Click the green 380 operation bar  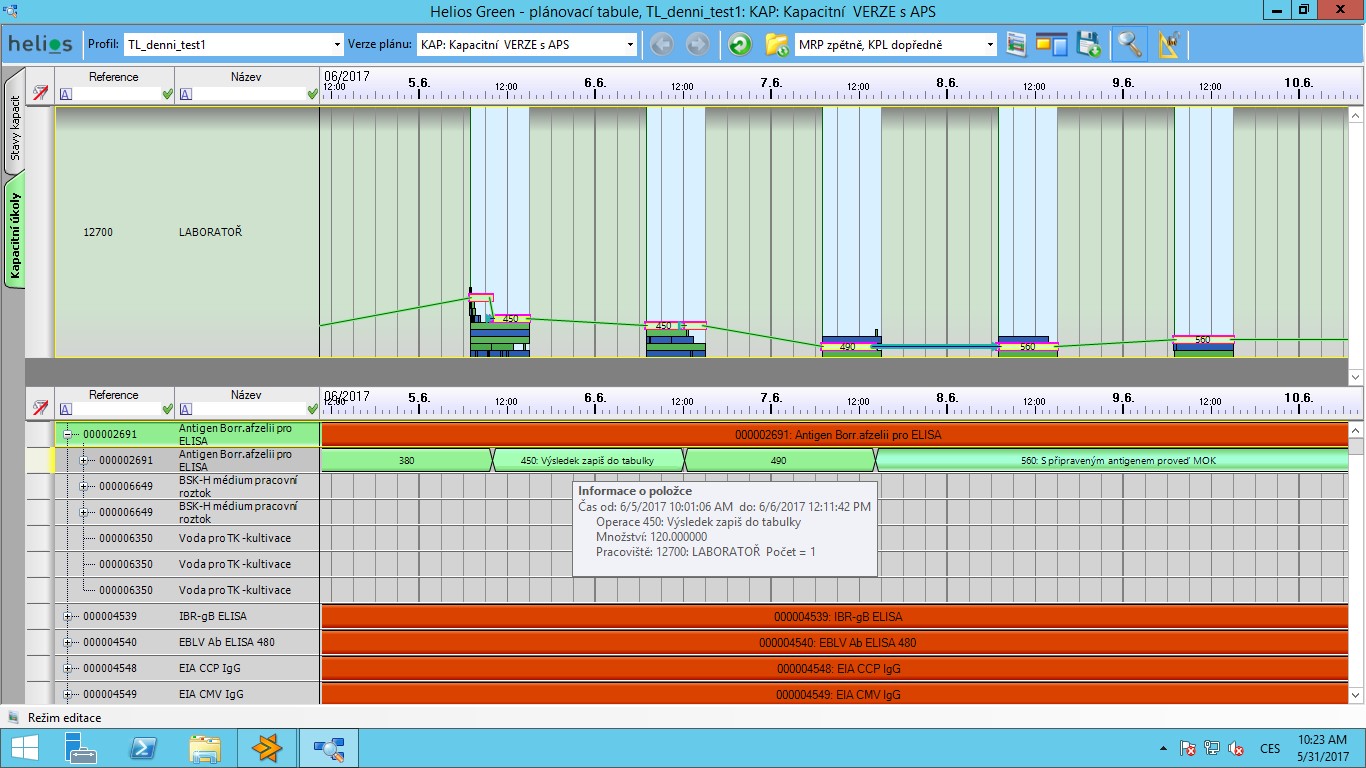click(406, 461)
